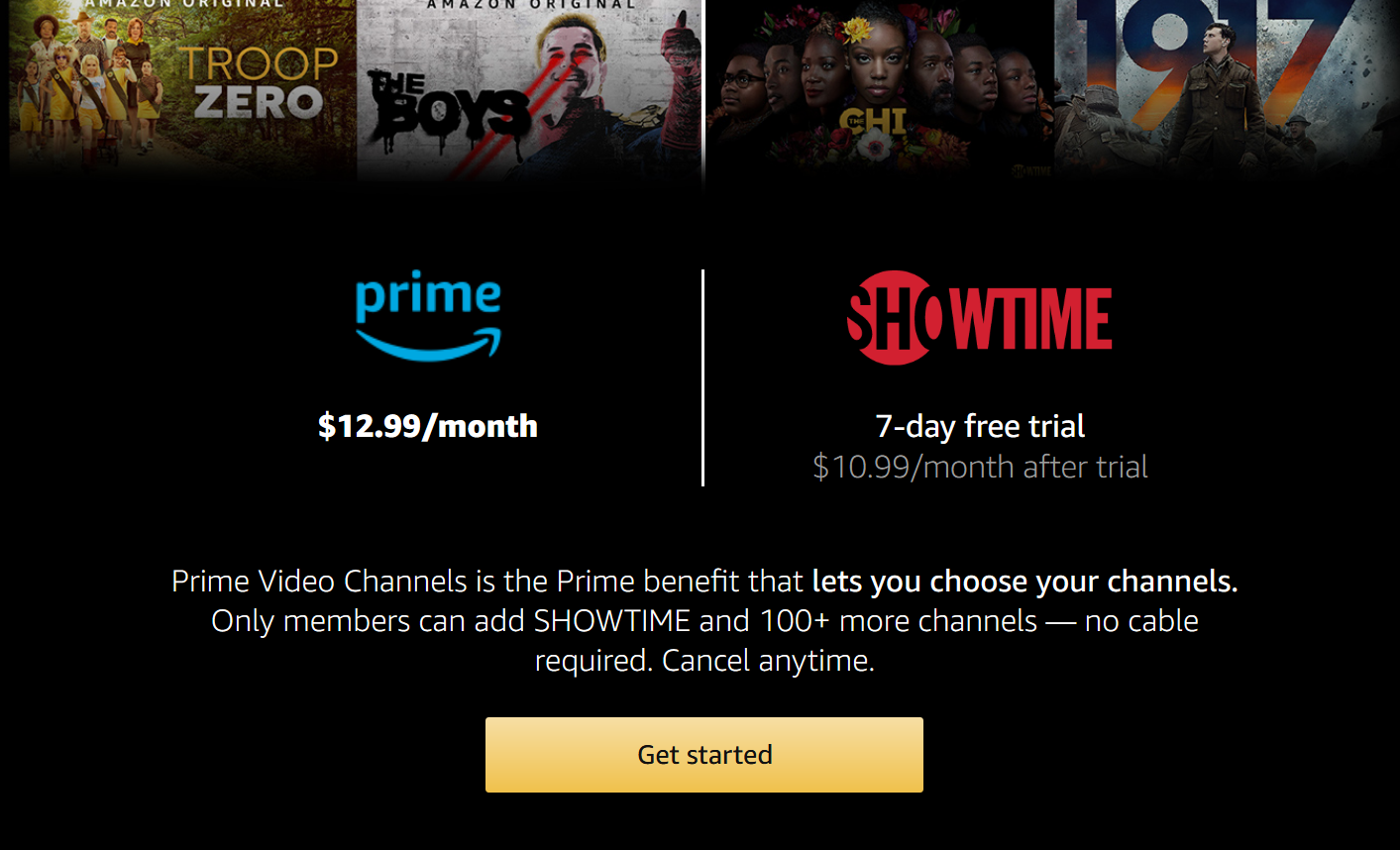Open The Chi show poster
Viewport: 1400px width, 850px height.
[880, 89]
